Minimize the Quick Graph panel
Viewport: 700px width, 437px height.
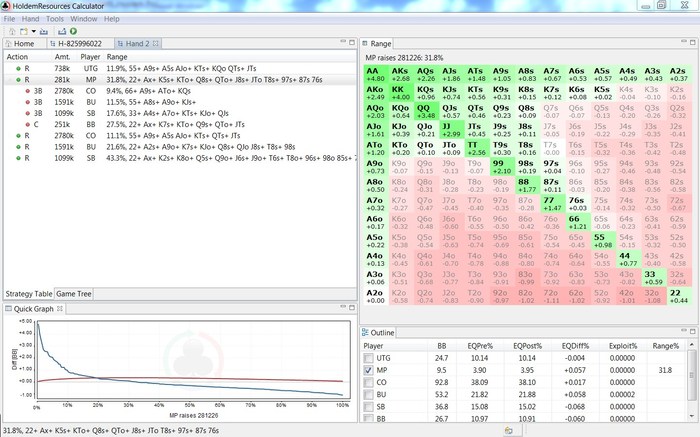(x=343, y=307)
